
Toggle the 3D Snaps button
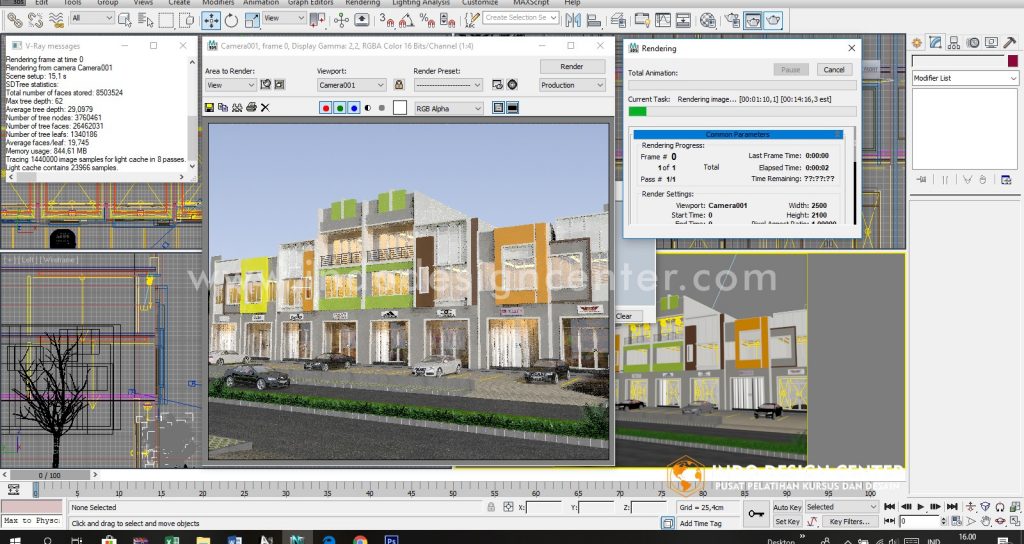pos(387,21)
